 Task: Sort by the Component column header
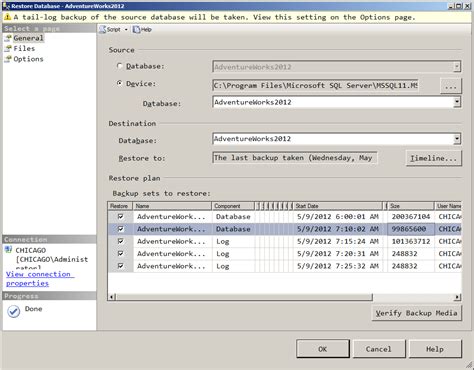(x=233, y=206)
